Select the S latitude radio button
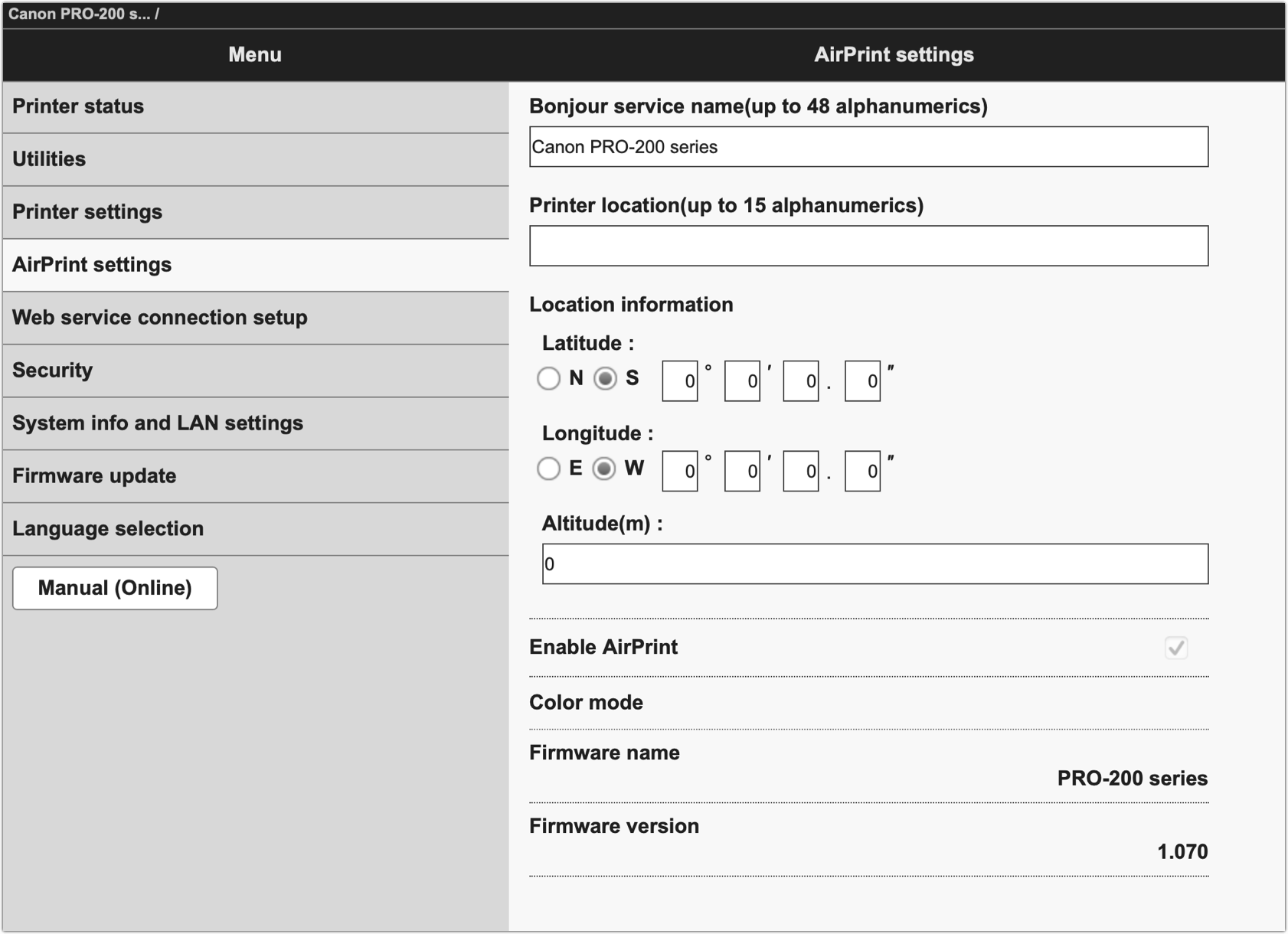The width and height of the screenshot is (1288, 934). click(x=605, y=378)
